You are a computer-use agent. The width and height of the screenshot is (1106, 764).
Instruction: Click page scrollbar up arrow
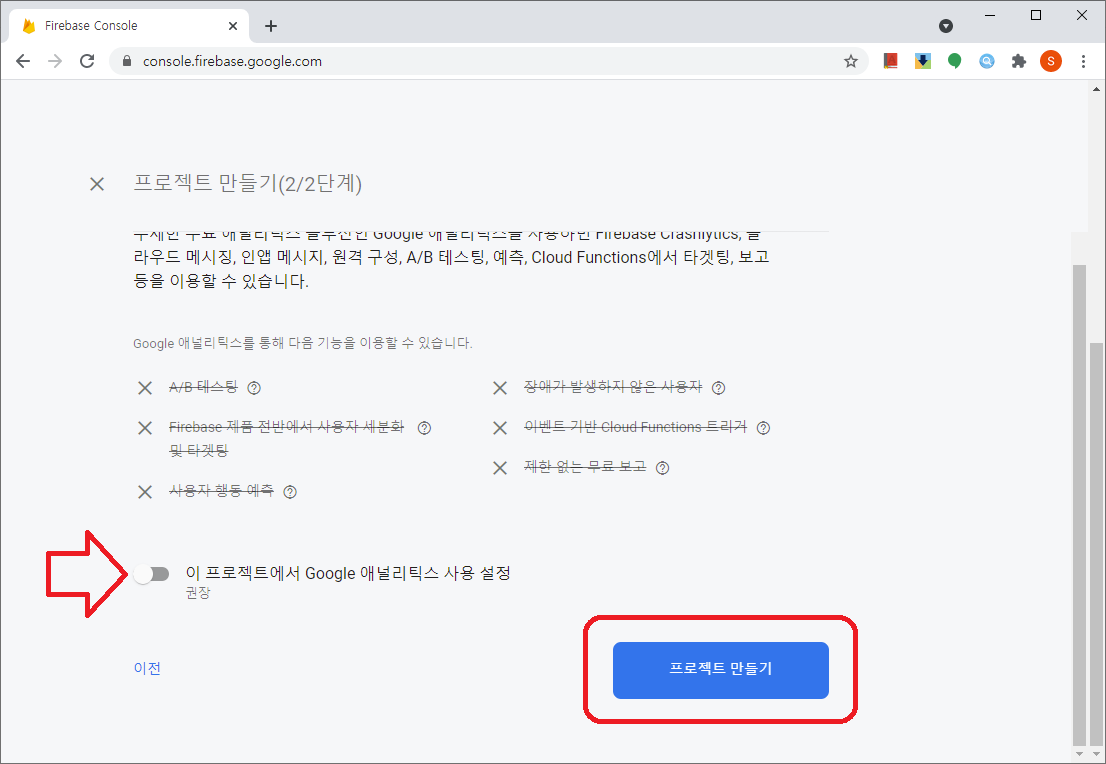[1096, 90]
